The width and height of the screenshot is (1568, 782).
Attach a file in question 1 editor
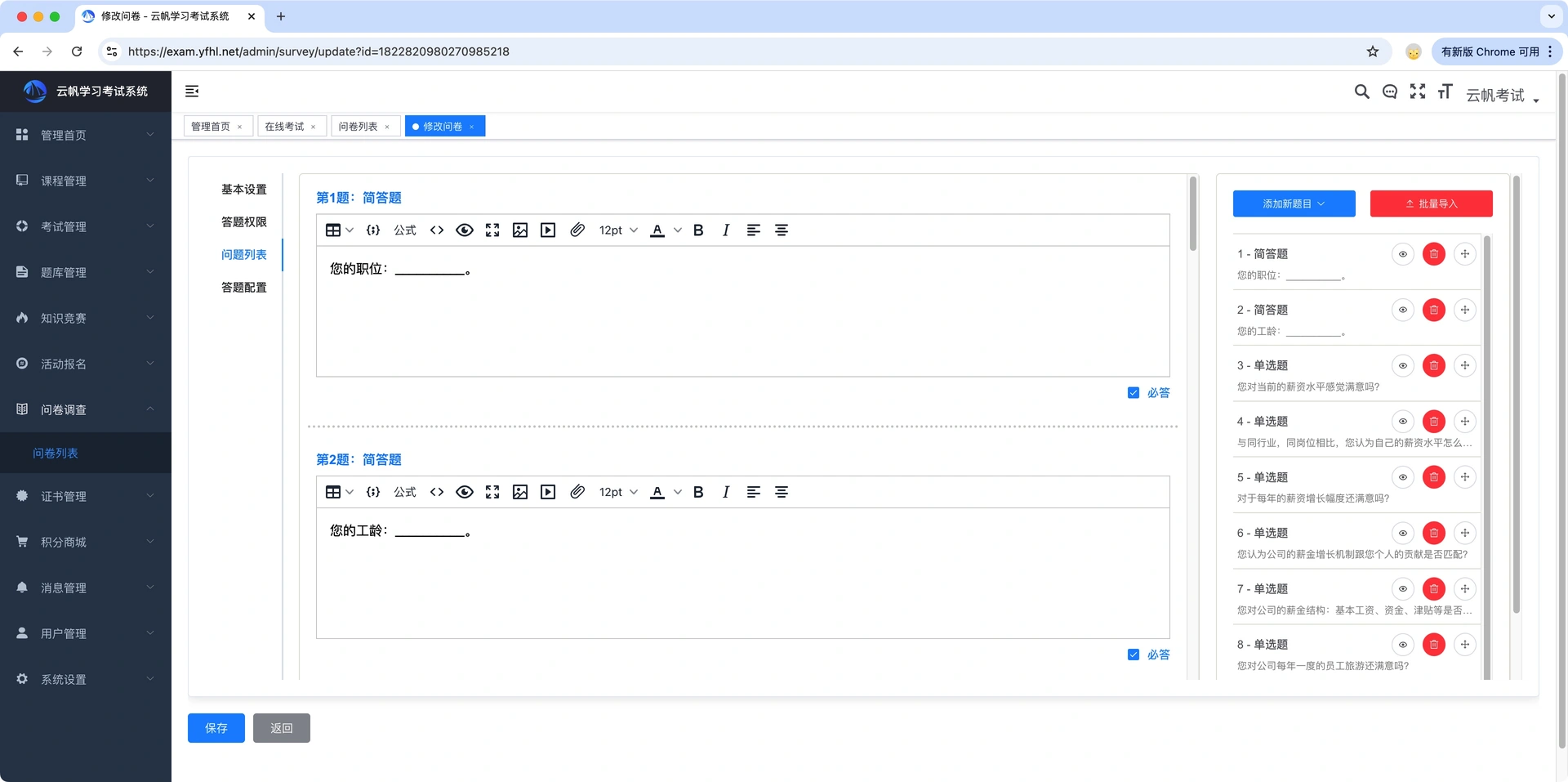click(x=577, y=230)
